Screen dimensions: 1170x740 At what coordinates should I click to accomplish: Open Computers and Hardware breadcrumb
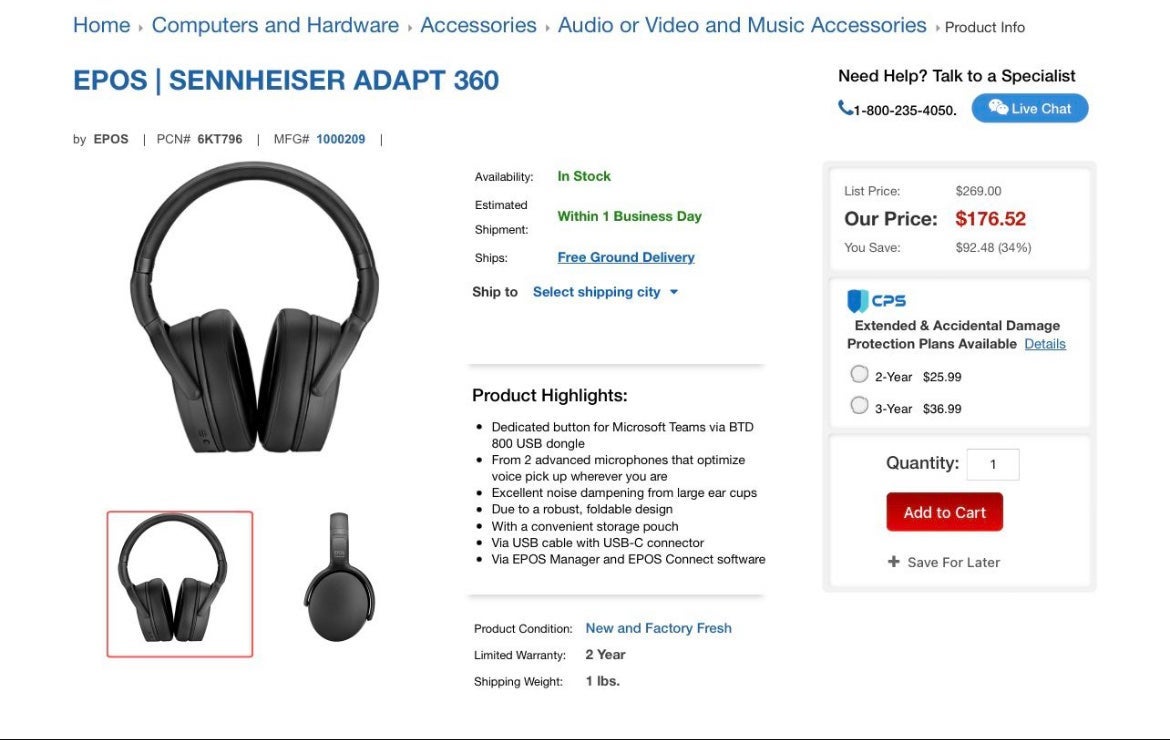(275, 25)
